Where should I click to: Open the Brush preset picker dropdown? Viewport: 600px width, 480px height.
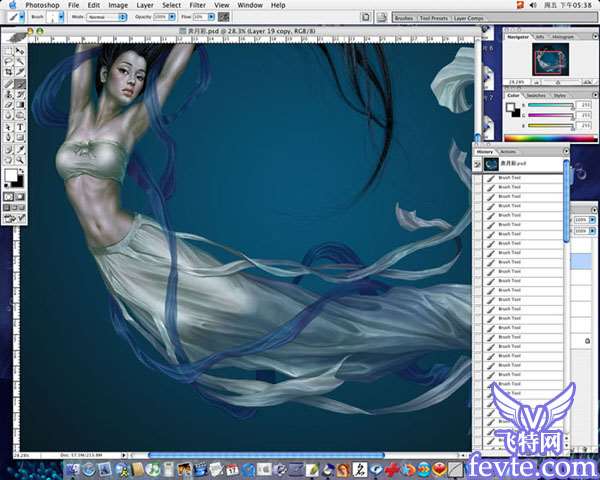61,17
